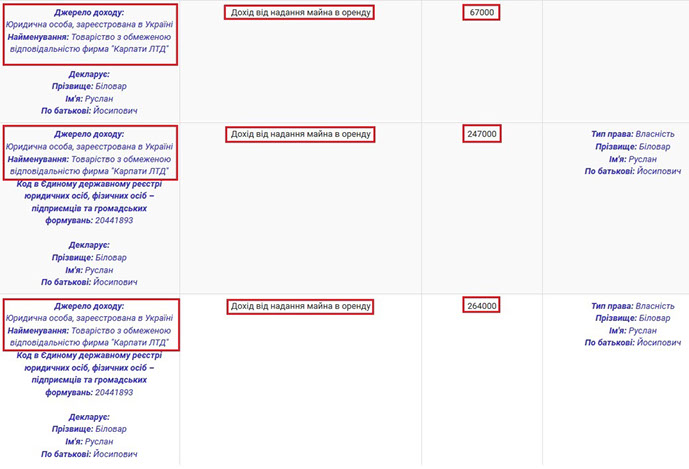
Task: Select "Тип права: Власність" in the 264000 row
Action: [633, 306]
